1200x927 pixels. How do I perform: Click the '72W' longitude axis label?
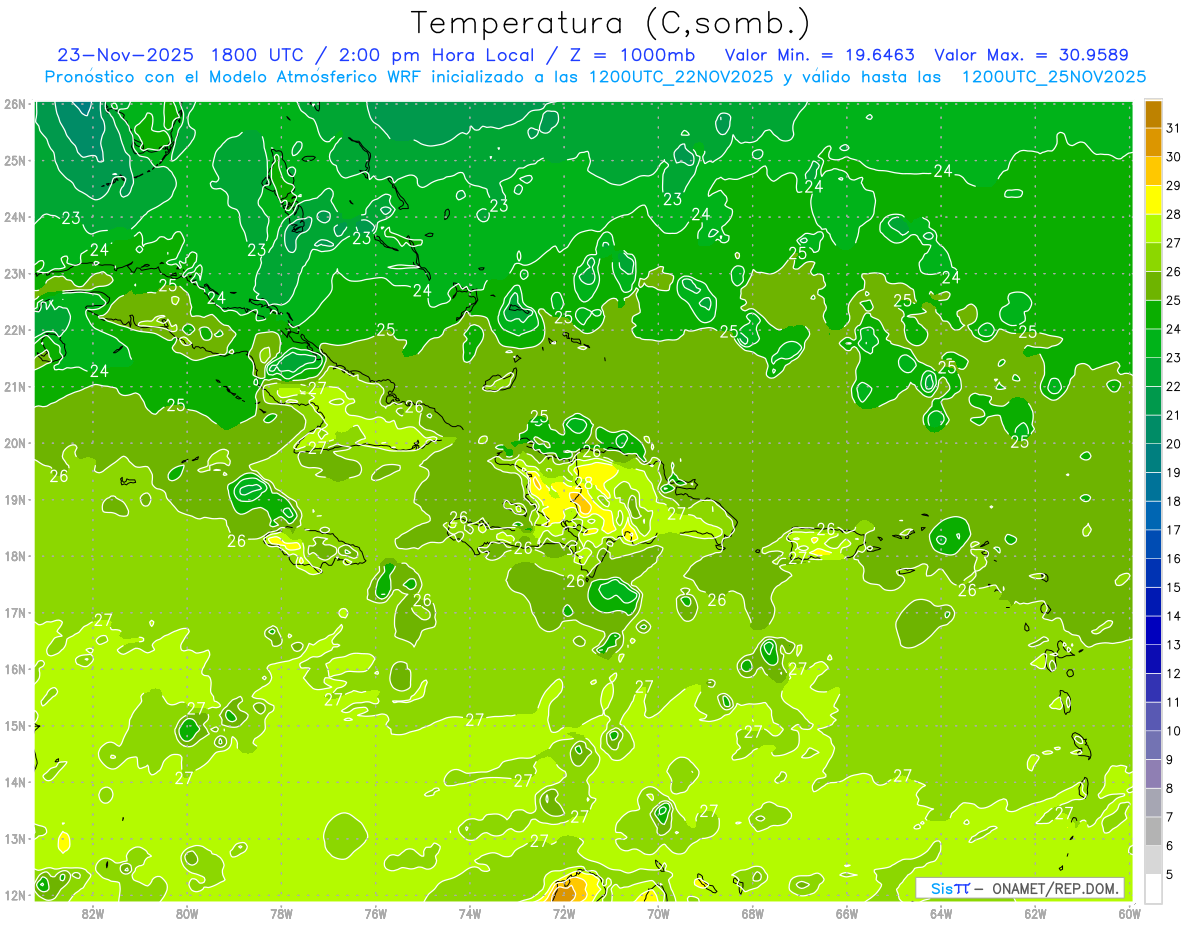coord(564,913)
